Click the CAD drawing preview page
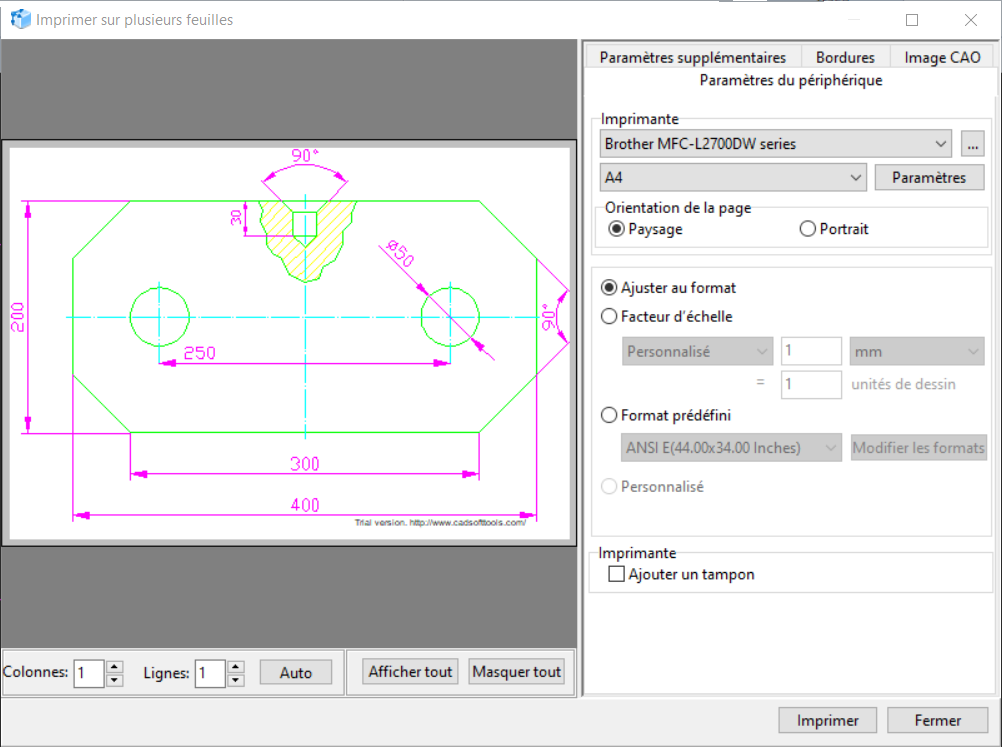This screenshot has height=747, width=1002. 289,341
